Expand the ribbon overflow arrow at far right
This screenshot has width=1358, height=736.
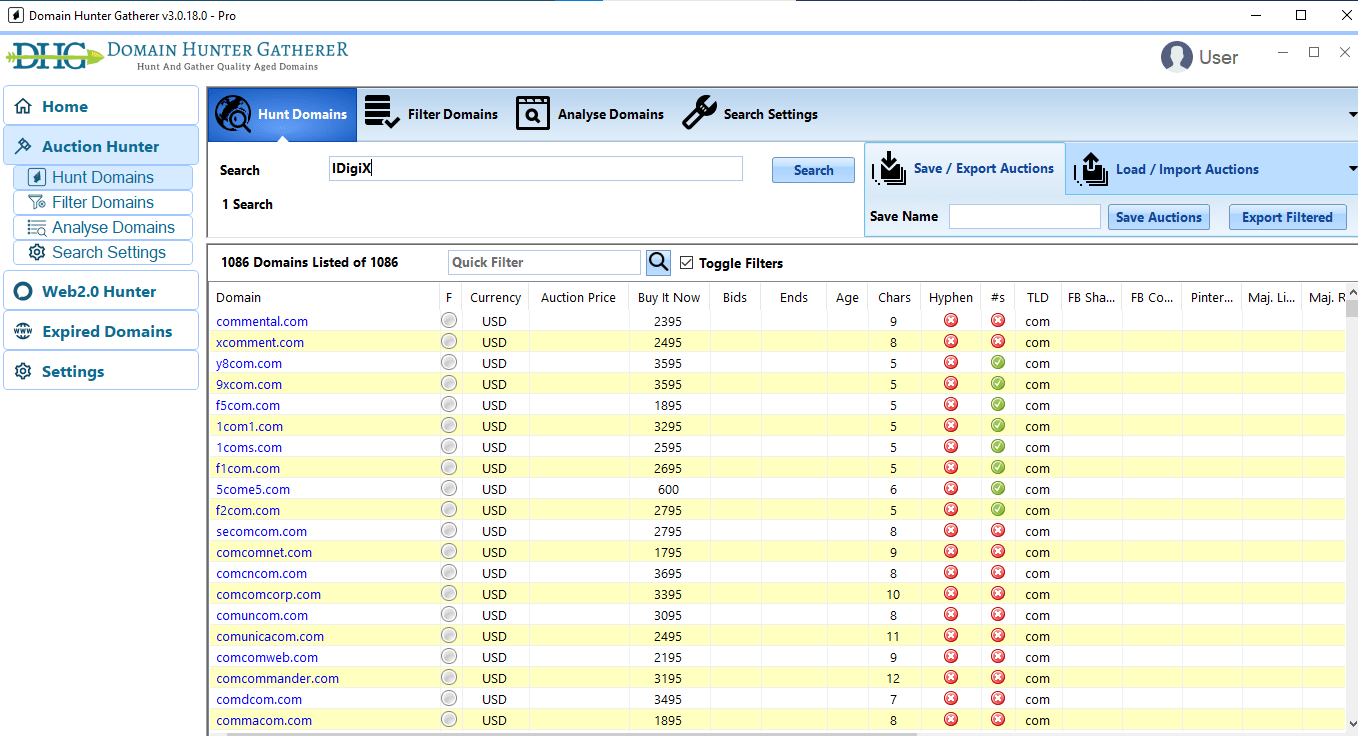coord(1352,114)
